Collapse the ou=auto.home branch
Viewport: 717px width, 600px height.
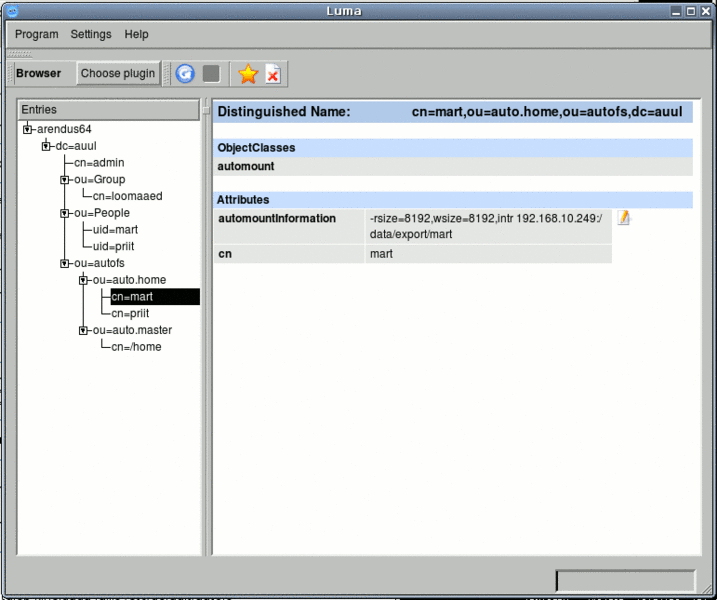point(83,280)
